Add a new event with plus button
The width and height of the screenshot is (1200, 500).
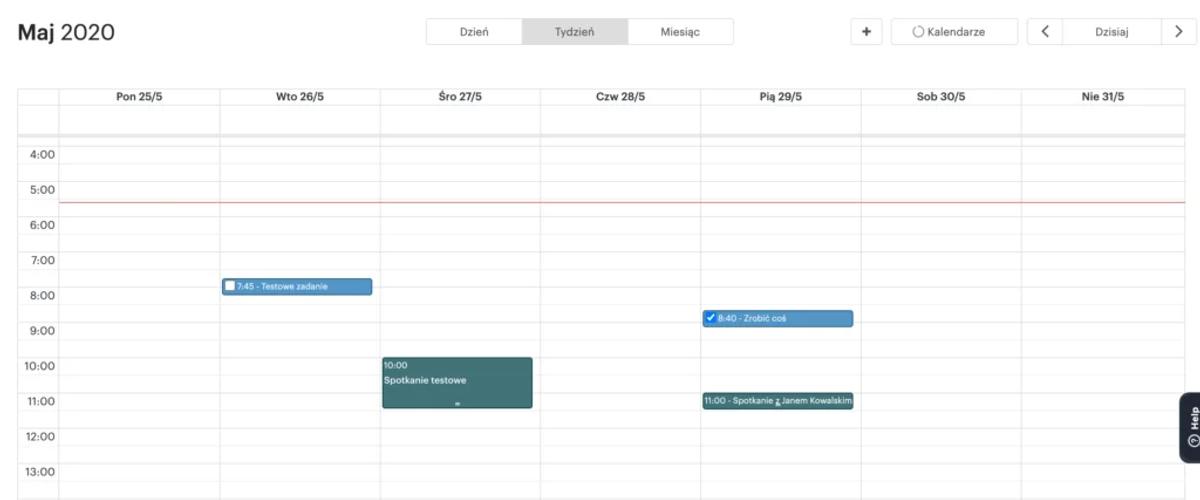tap(866, 32)
